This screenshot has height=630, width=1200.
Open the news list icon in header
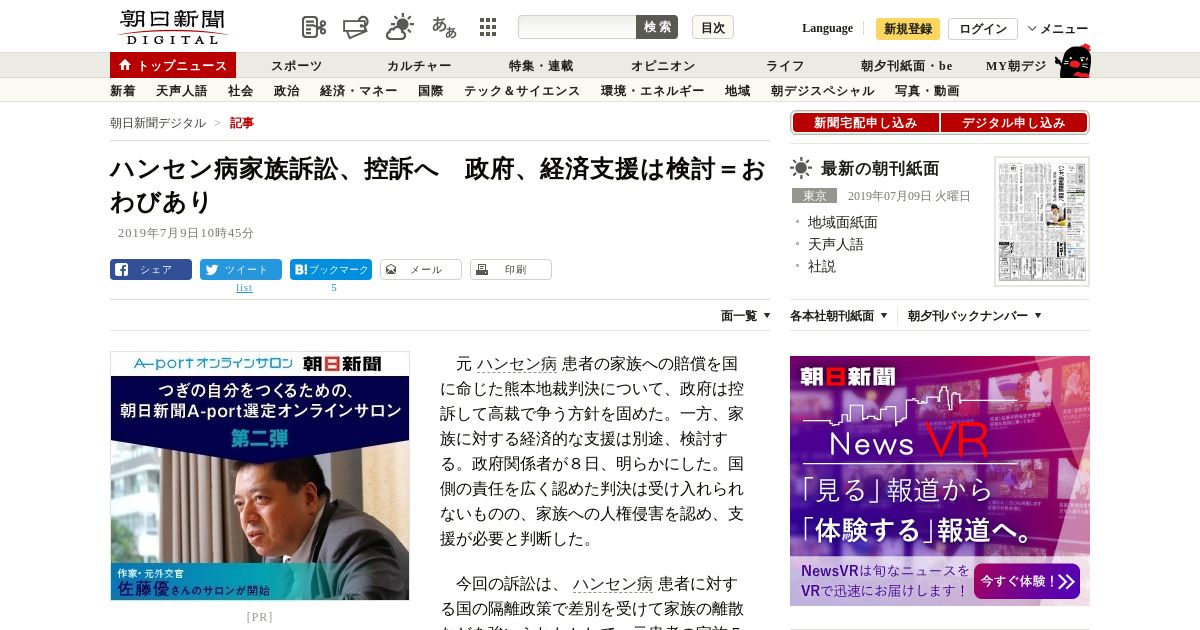pyautogui.click(x=314, y=27)
